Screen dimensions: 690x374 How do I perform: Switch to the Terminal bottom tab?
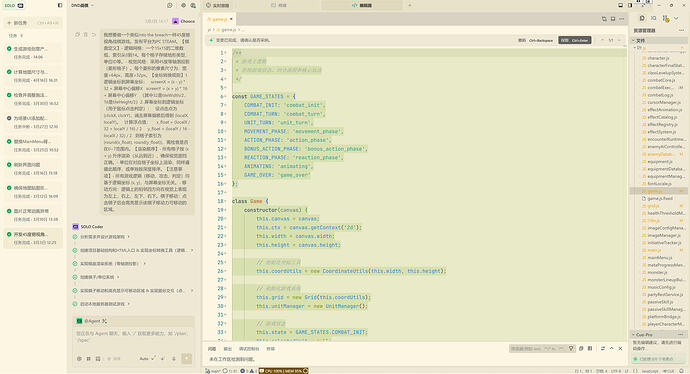[x=270, y=348]
